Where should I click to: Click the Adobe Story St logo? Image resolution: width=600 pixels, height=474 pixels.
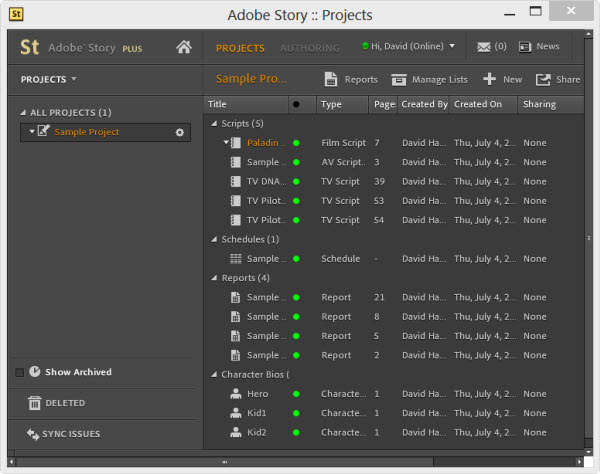tap(29, 47)
